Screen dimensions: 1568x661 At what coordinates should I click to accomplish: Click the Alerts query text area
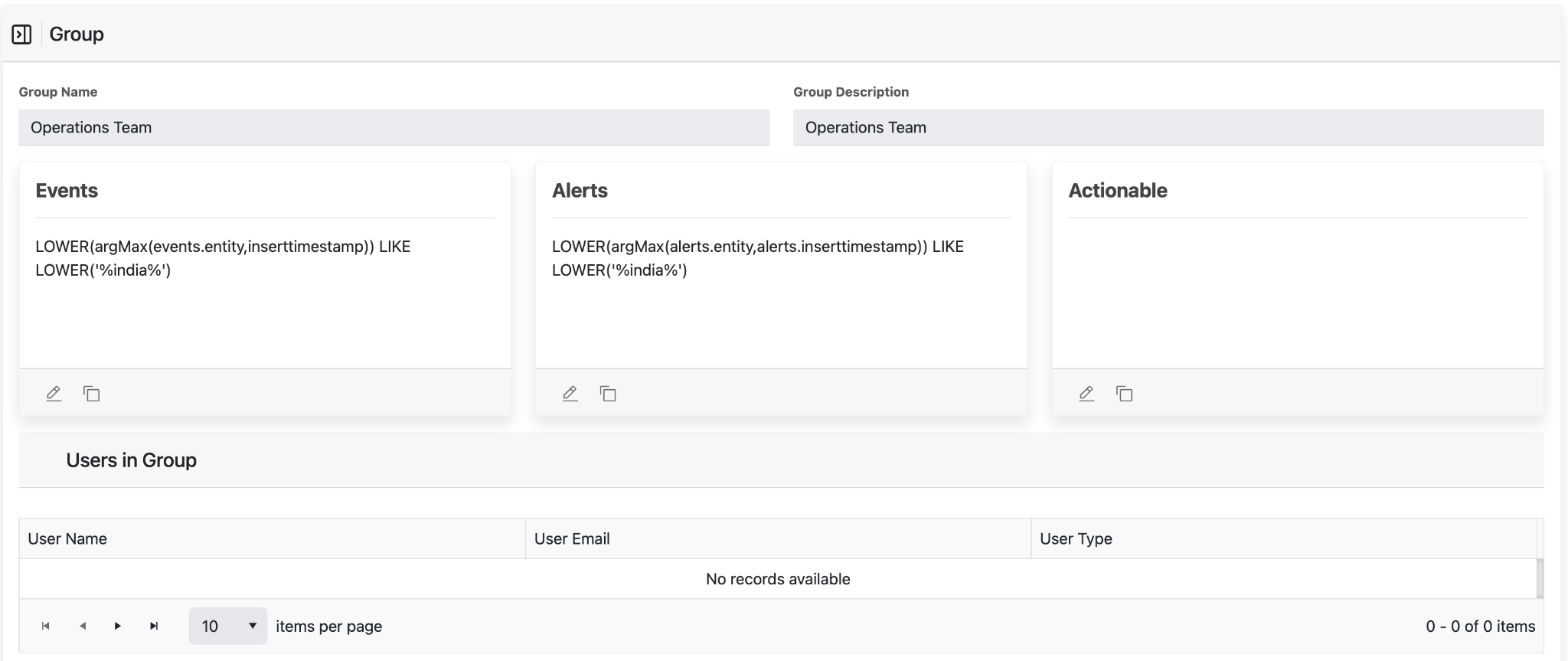pyautogui.click(x=781, y=291)
